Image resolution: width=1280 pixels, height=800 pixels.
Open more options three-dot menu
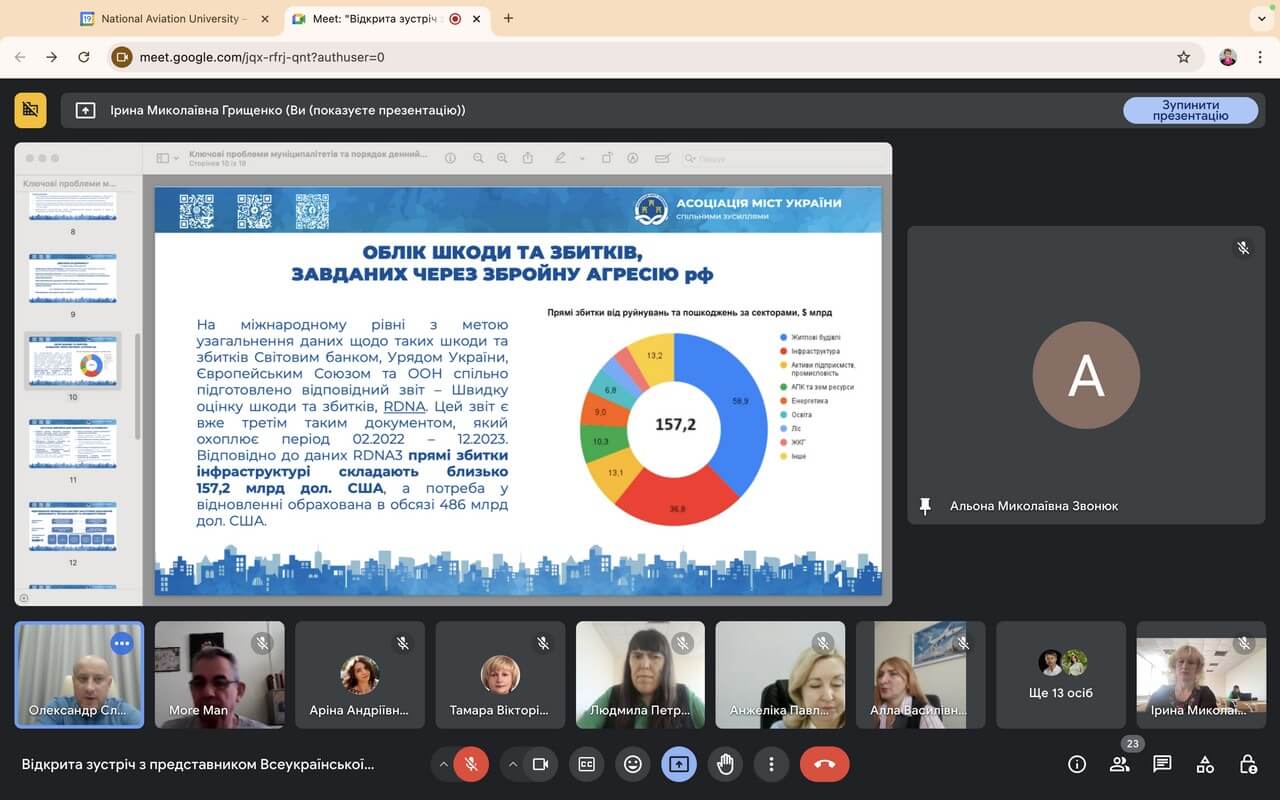(x=771, y=764)
